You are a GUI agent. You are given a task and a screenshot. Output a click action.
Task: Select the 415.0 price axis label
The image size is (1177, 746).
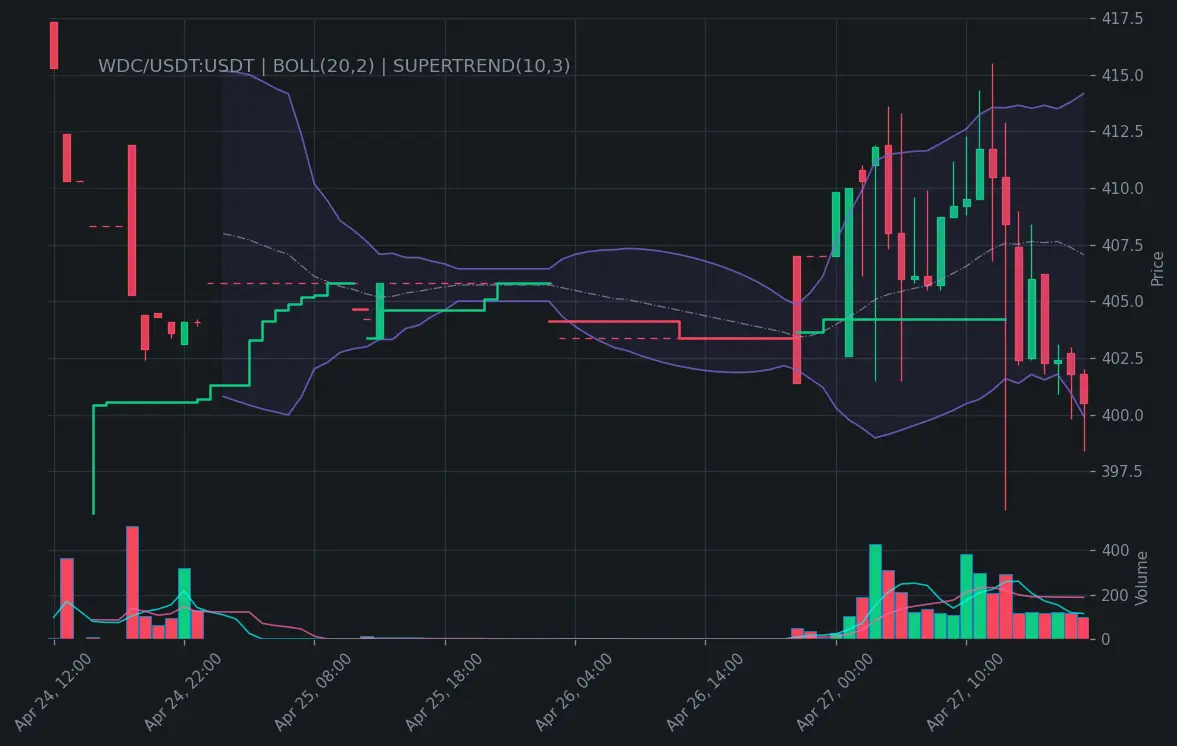point(1122,75)
